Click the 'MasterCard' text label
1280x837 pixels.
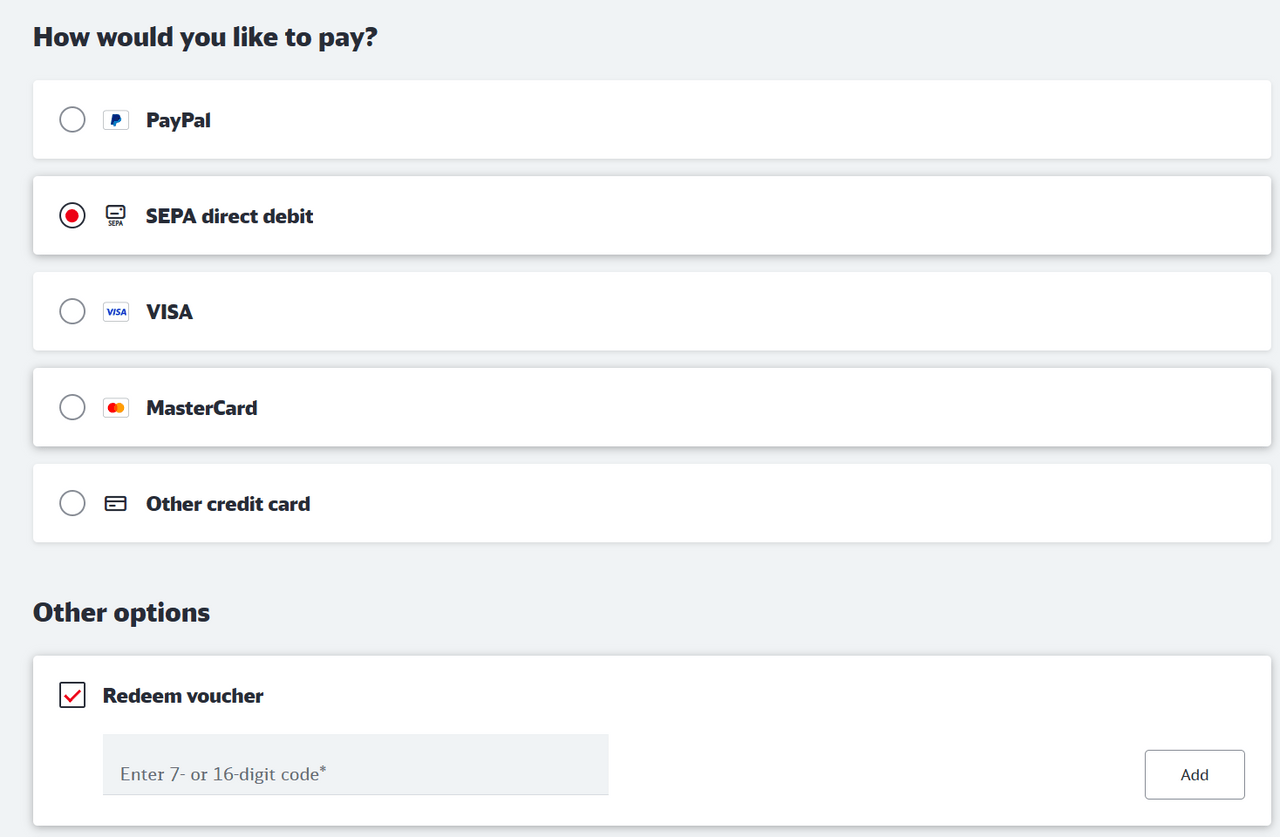click(x=201, y=408)
